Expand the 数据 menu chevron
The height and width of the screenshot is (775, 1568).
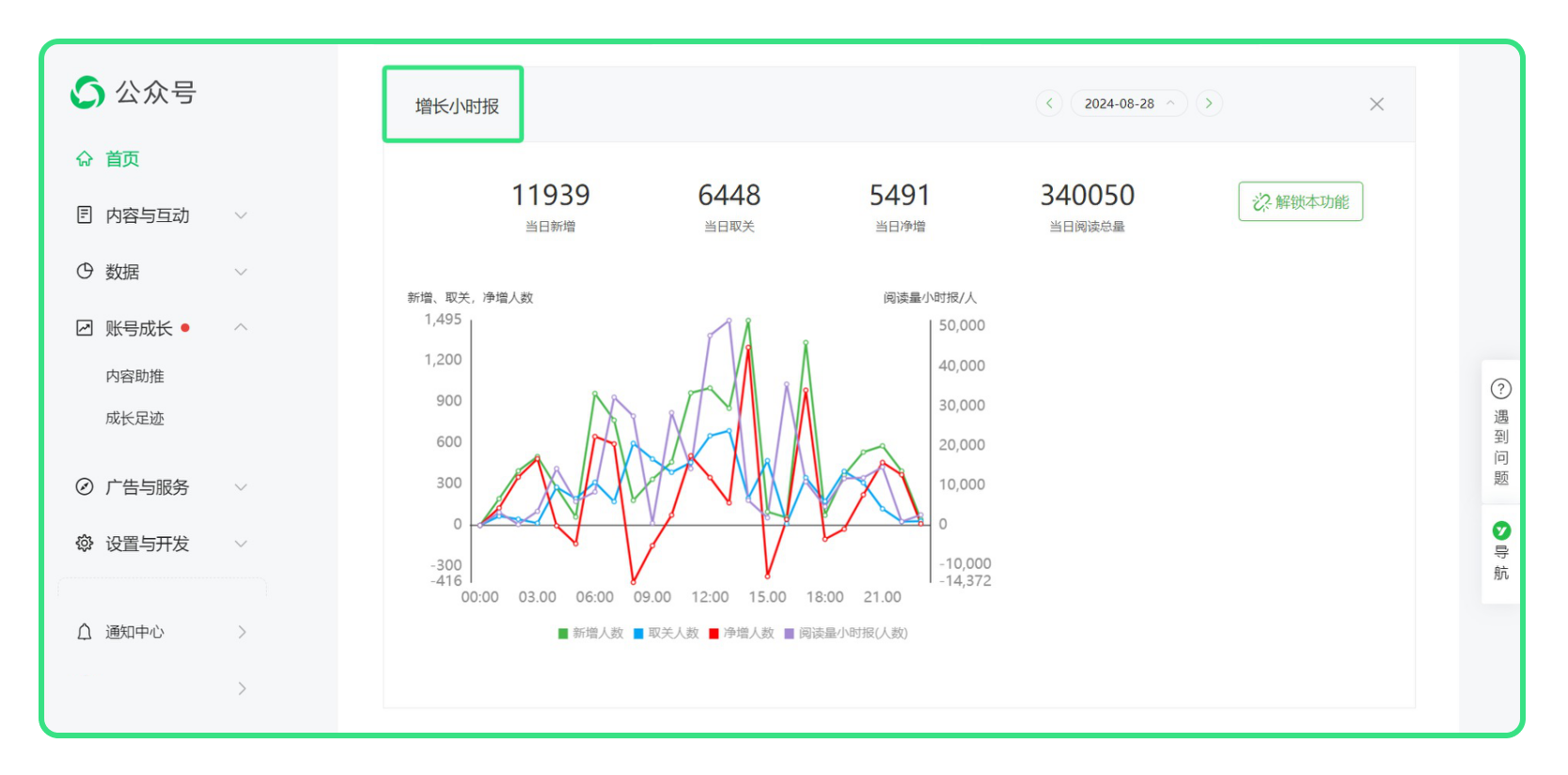(x=241, y=272)
